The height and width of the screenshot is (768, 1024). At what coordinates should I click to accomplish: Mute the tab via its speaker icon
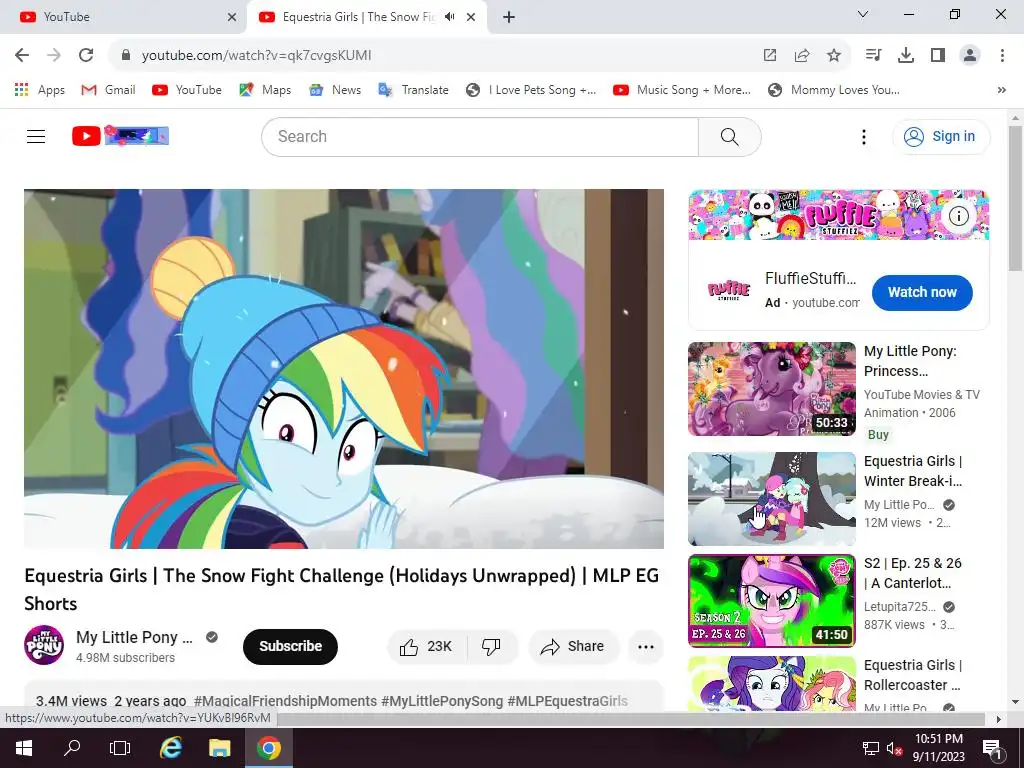pos(449,17)
